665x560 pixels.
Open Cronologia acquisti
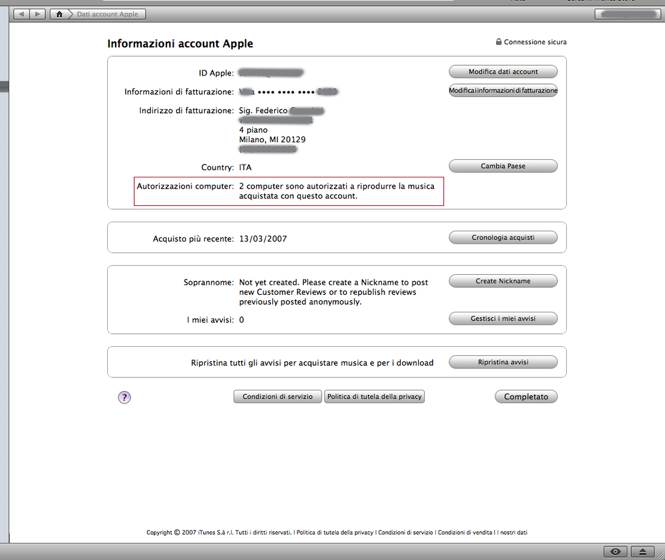503,238
